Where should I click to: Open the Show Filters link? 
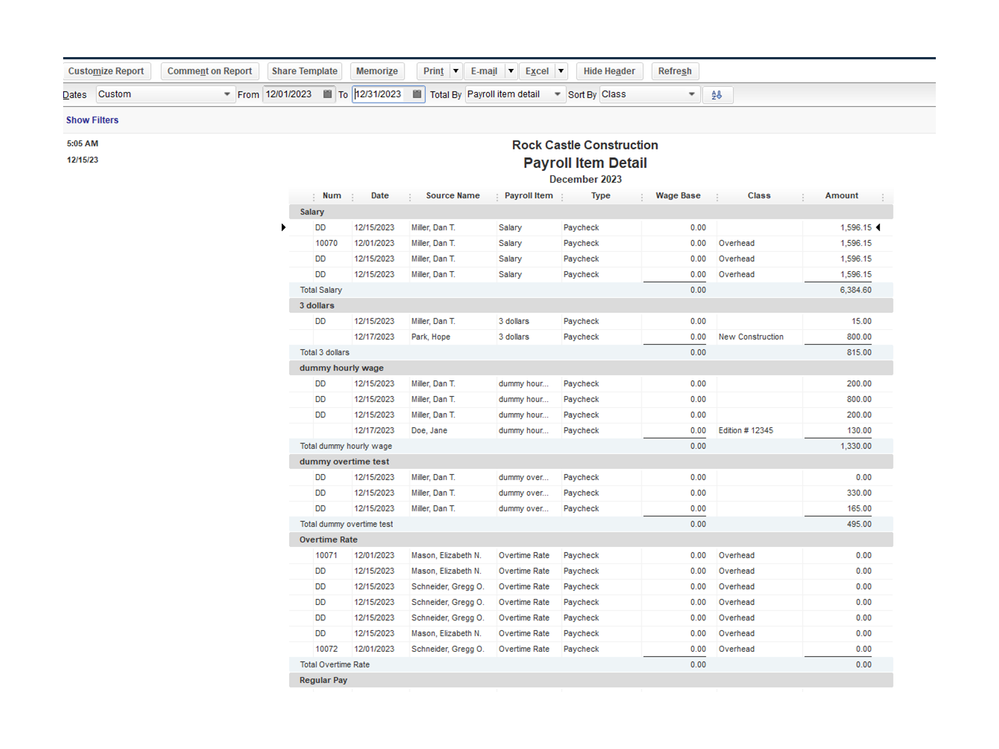[92, 120]
